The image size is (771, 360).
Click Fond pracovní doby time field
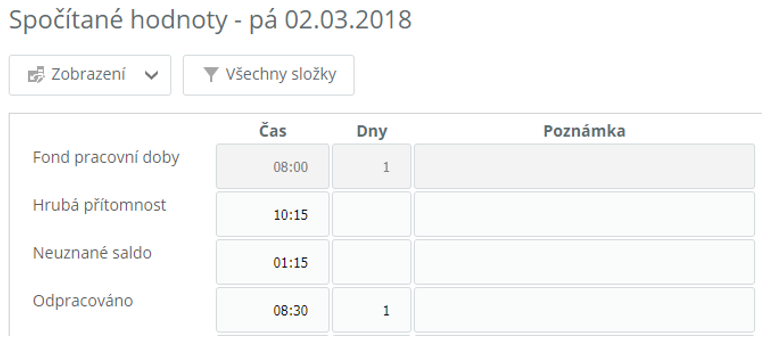pos(272,166)
